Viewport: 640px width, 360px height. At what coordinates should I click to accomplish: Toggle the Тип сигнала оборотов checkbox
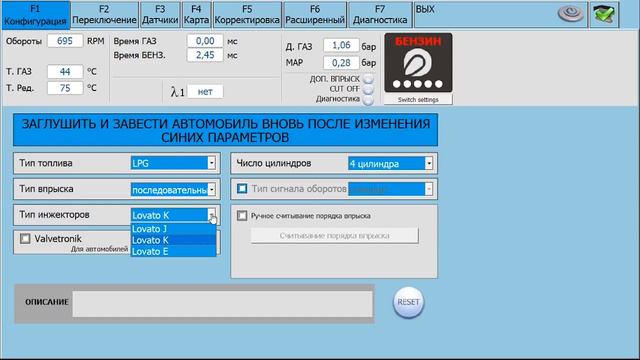[x=242, y=189]
